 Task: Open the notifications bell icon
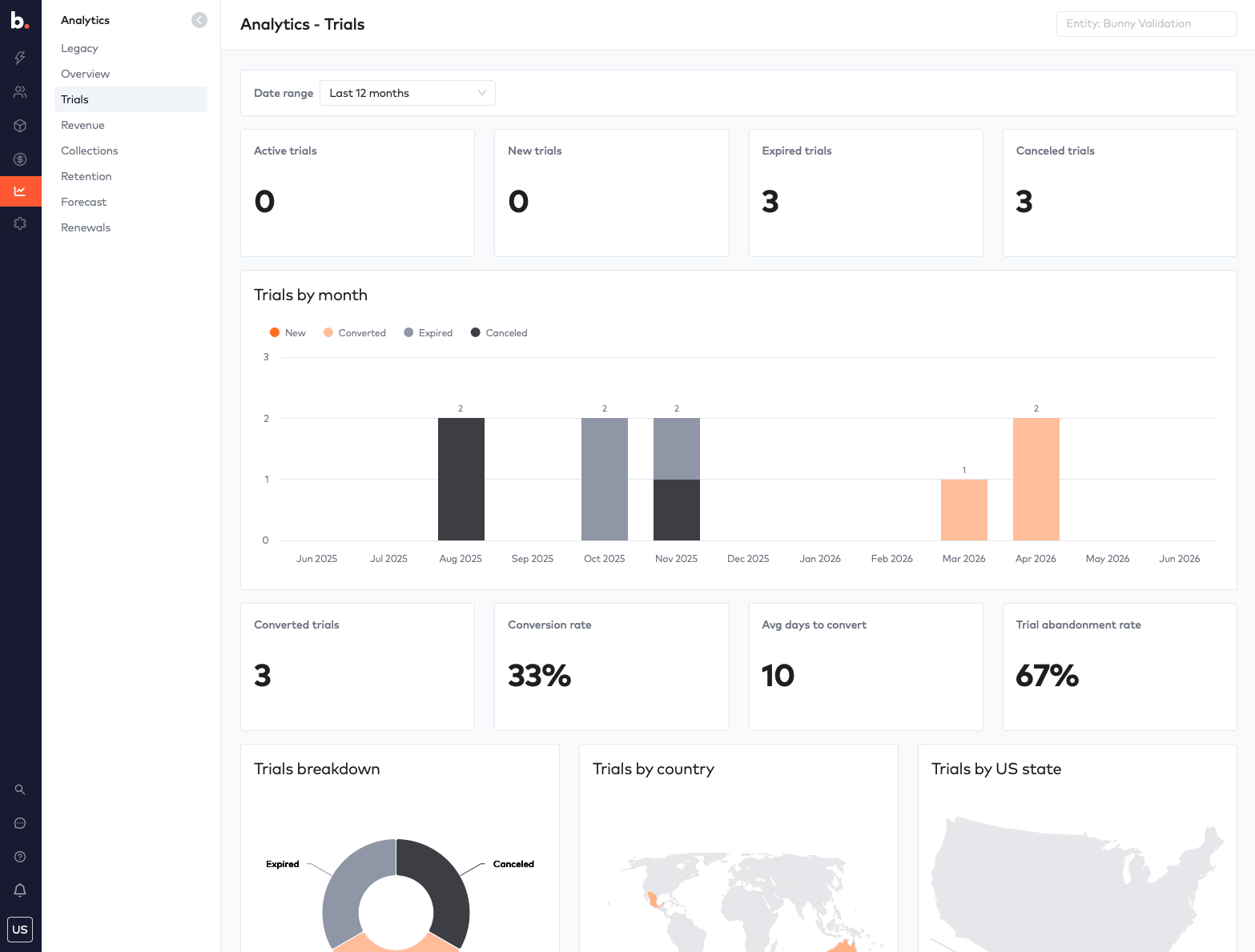tap(20, 890)
